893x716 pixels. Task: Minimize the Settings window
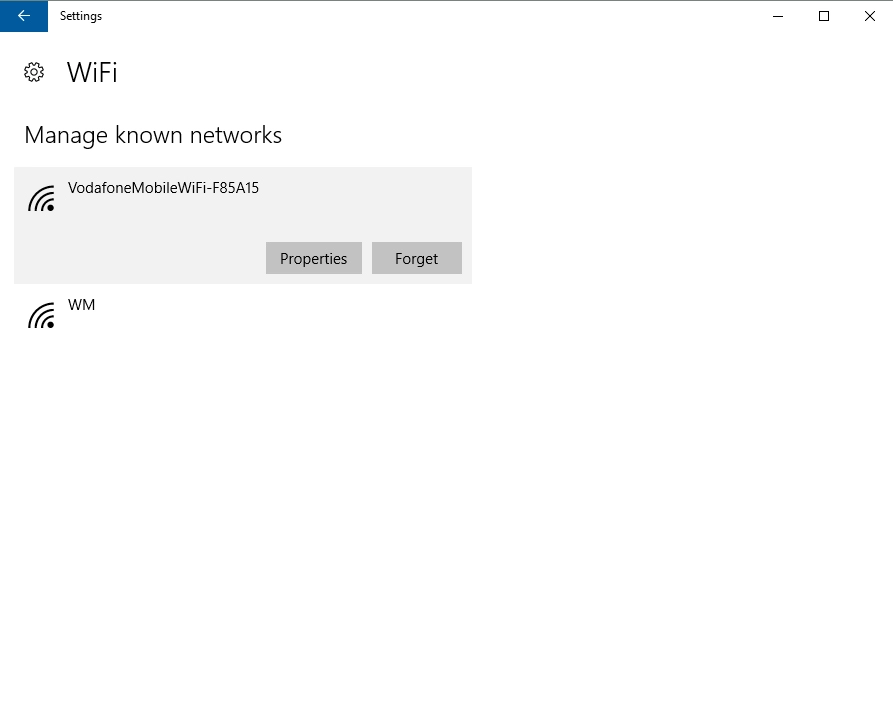coord(778,16)
